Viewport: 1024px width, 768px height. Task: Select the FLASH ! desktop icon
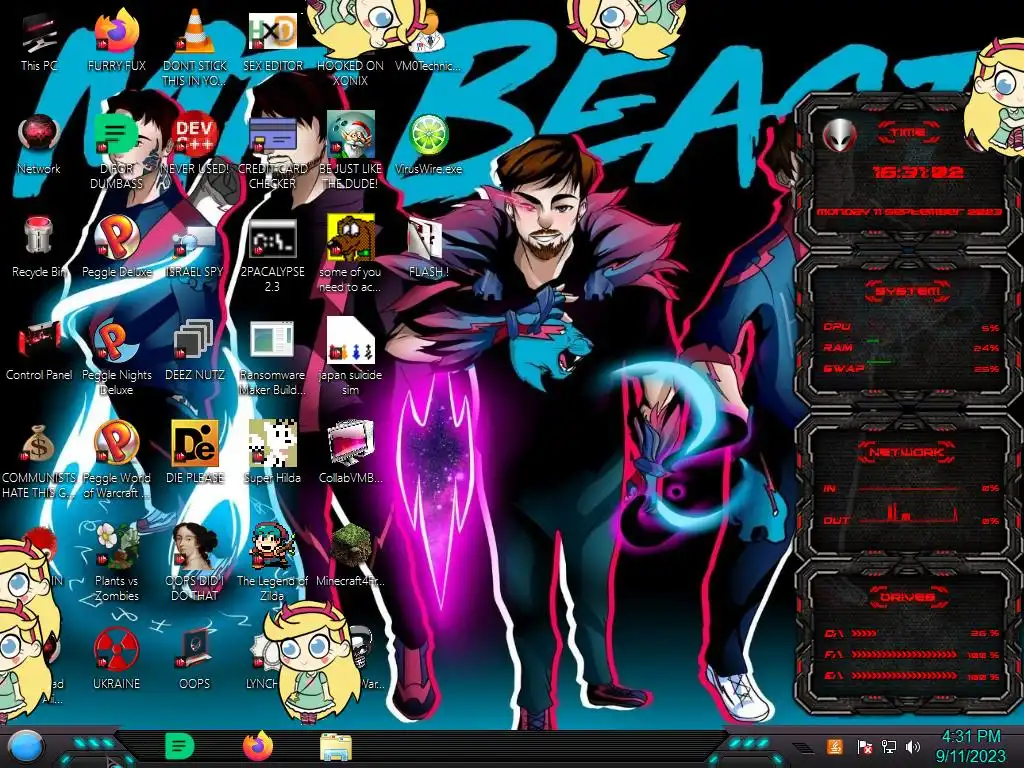(428, 248)
